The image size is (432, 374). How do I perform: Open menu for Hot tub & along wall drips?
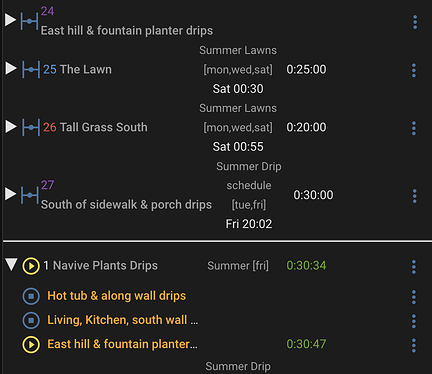[414, 297]
